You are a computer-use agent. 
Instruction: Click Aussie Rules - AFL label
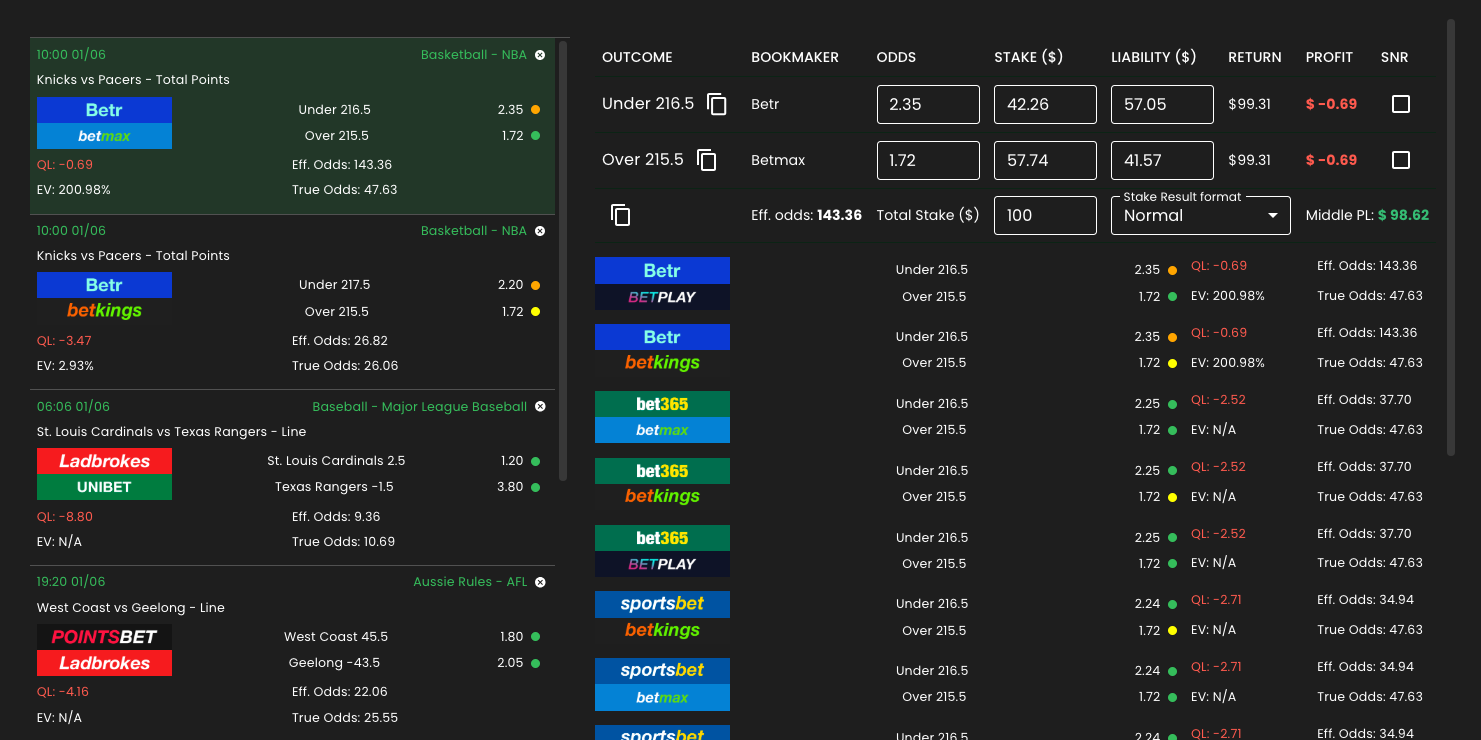click(470, 582)
